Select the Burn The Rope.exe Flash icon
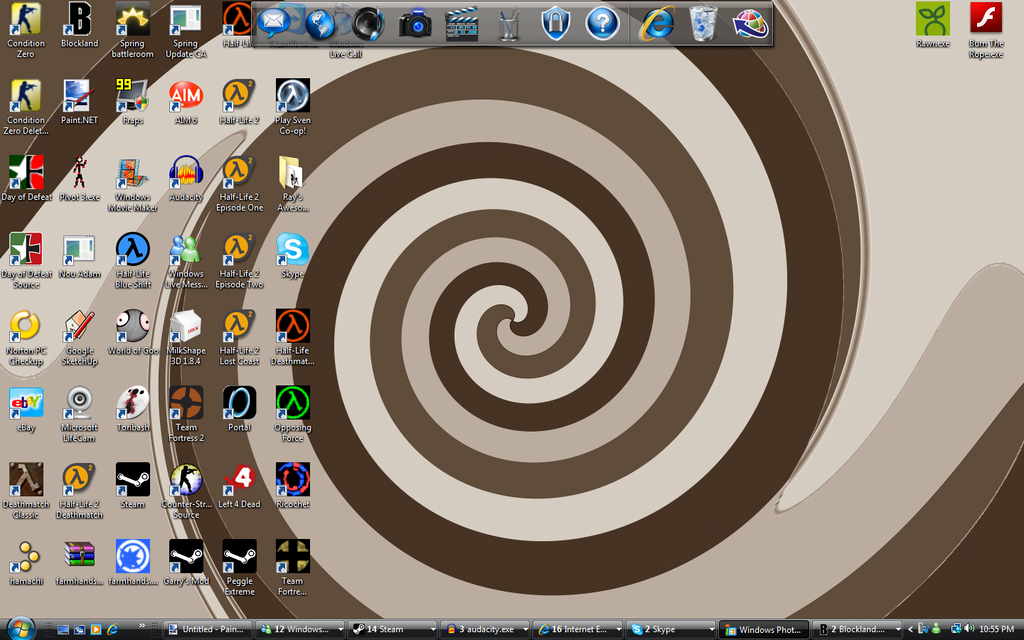Image resolution: width=1024 pixels, height=640 pixels. pyautogui.click(x=986, y=31)
